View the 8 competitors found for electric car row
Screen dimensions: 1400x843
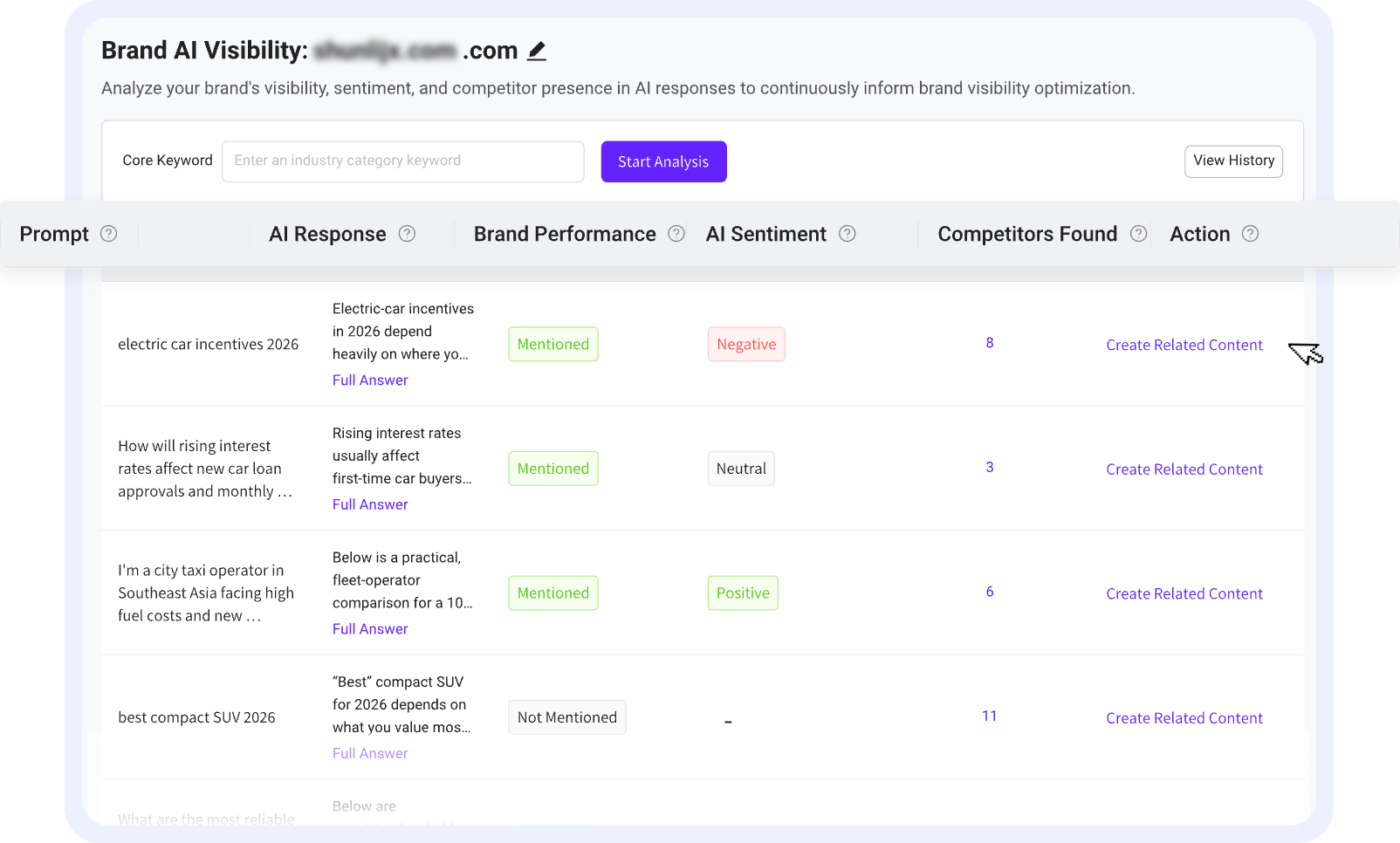point(989,342)
